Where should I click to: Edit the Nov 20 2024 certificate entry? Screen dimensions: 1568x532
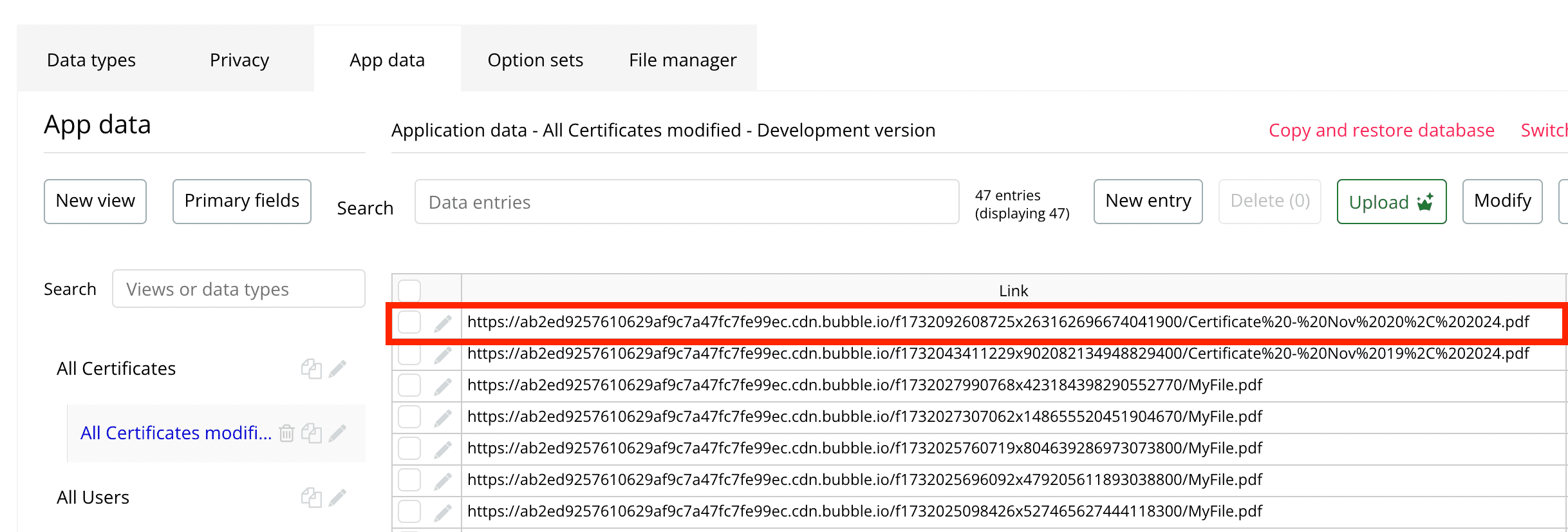[x=443, y=323]
